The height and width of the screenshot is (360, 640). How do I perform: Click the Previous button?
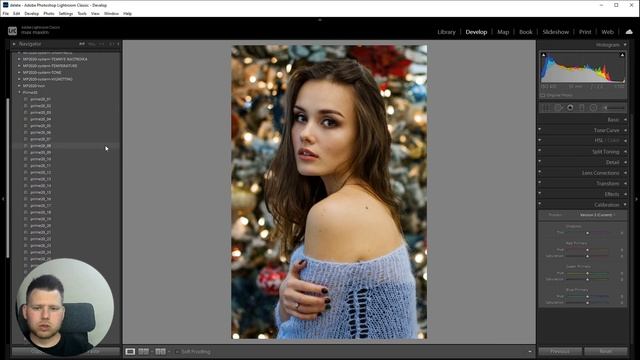560,351
